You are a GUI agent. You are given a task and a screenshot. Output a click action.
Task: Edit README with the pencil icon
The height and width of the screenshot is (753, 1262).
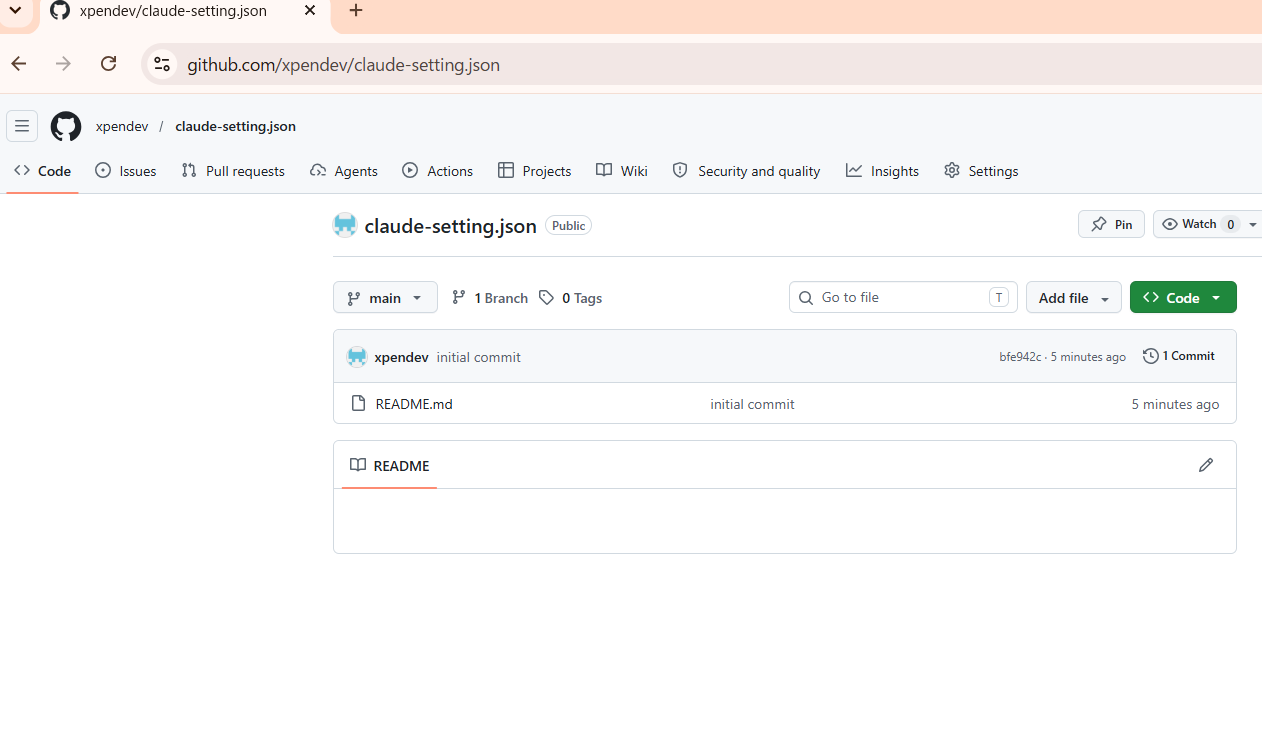pos(1206,465)
